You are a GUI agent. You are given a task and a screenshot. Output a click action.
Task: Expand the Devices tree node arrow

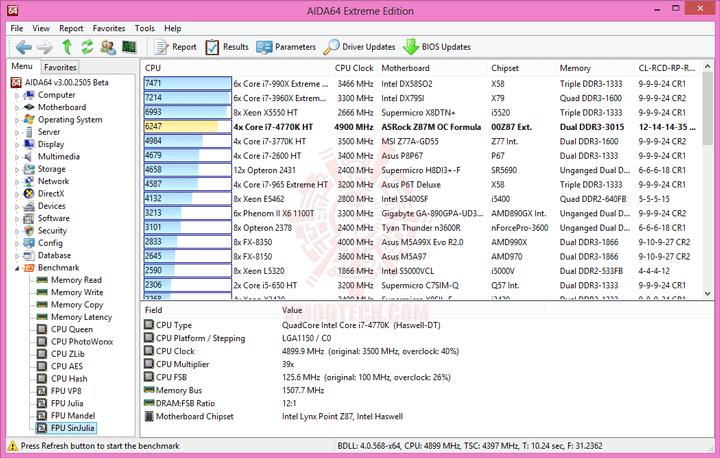click(17, 207)
